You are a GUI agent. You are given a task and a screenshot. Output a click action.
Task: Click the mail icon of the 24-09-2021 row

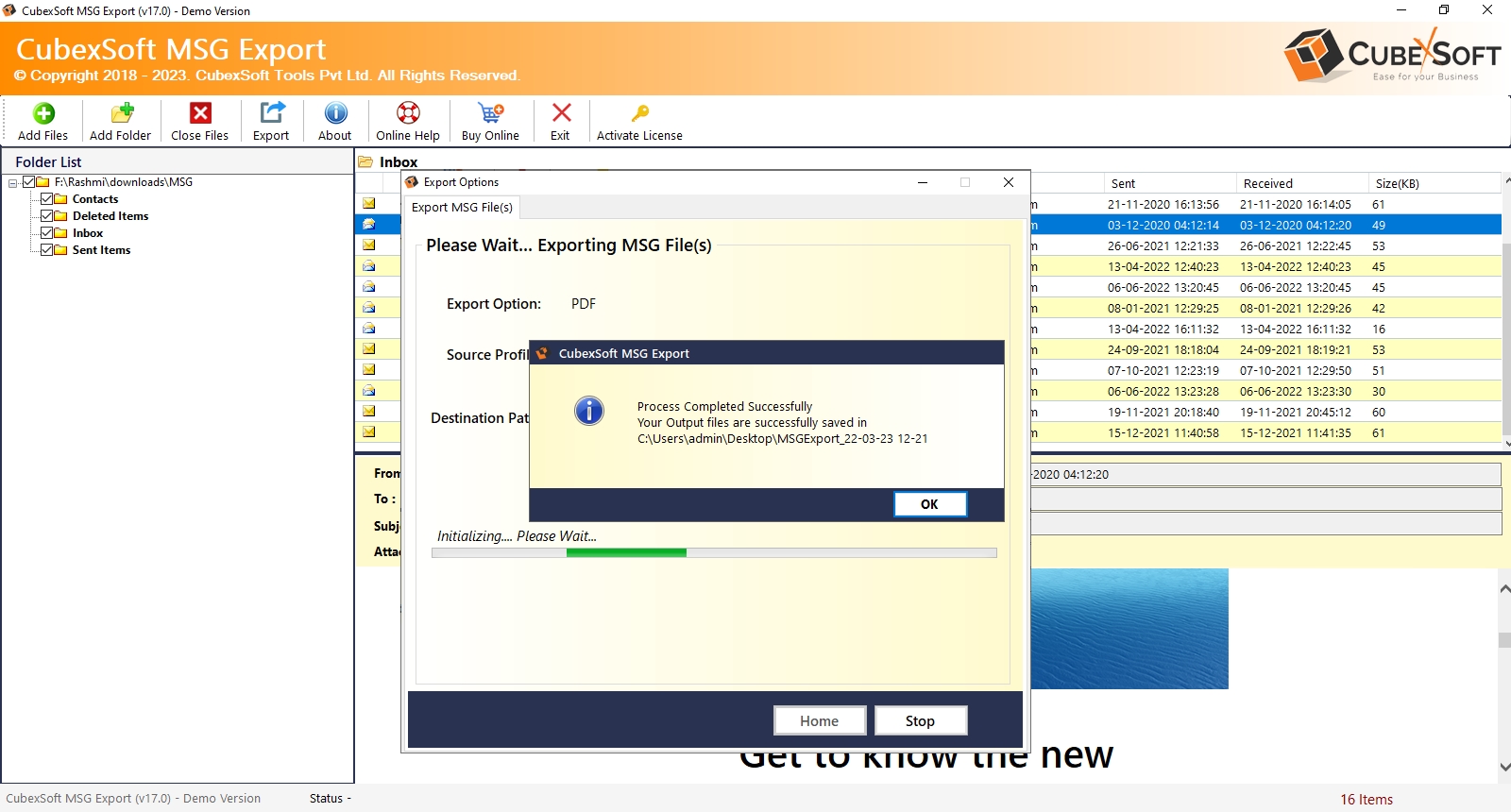pyautogui.click(x=369, y=349)
